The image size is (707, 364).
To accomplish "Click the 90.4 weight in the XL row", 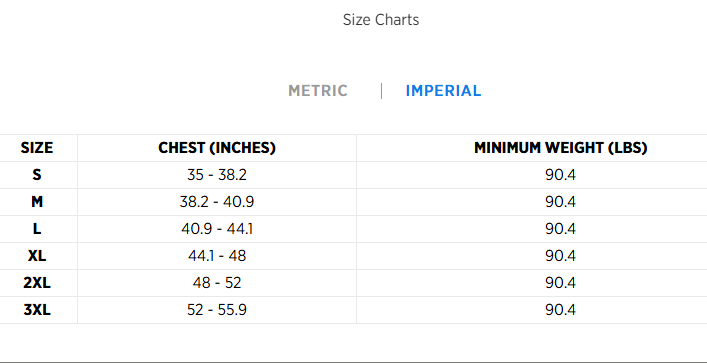I will pos(560,256).
